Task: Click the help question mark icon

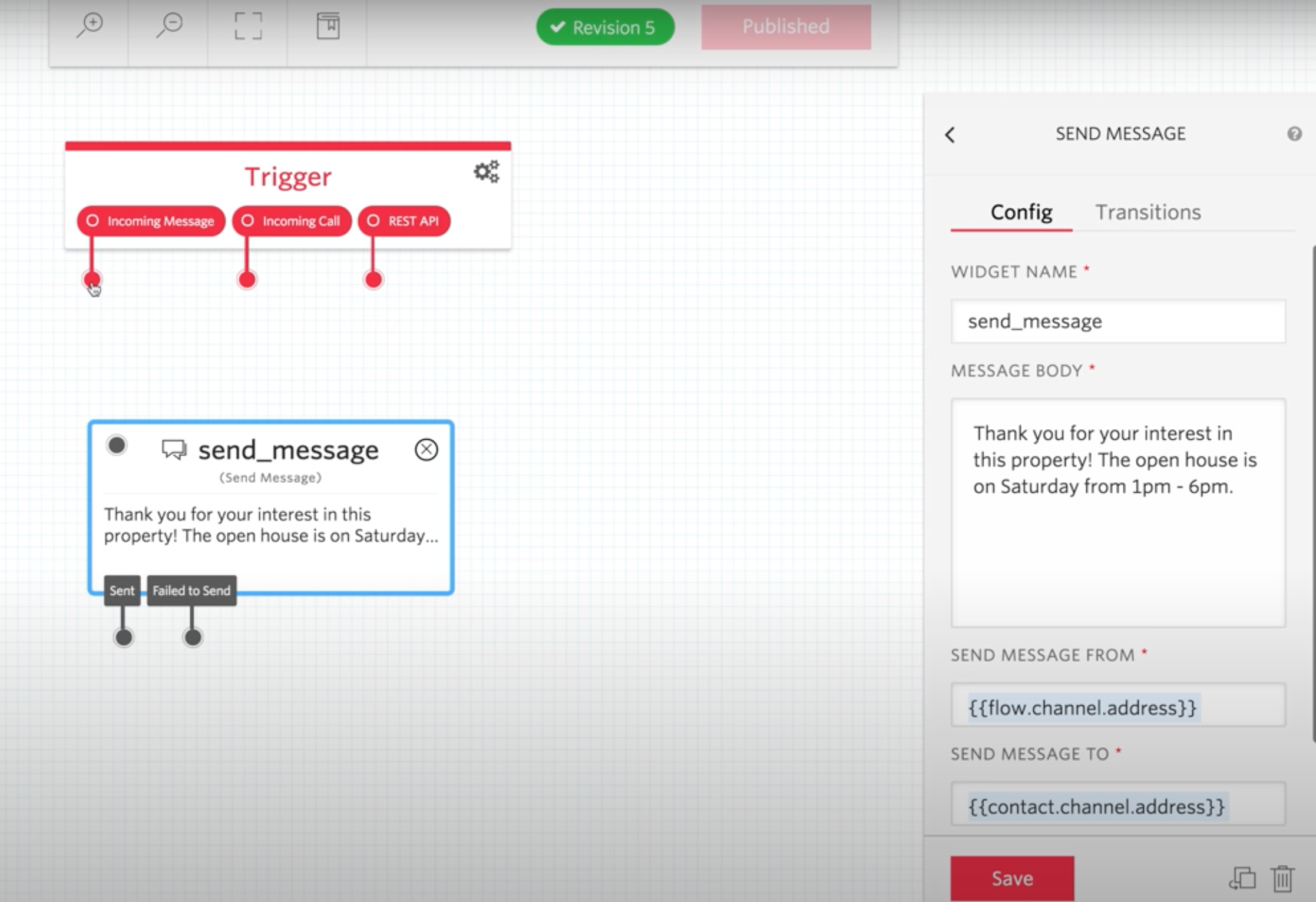Action: 1294,133
